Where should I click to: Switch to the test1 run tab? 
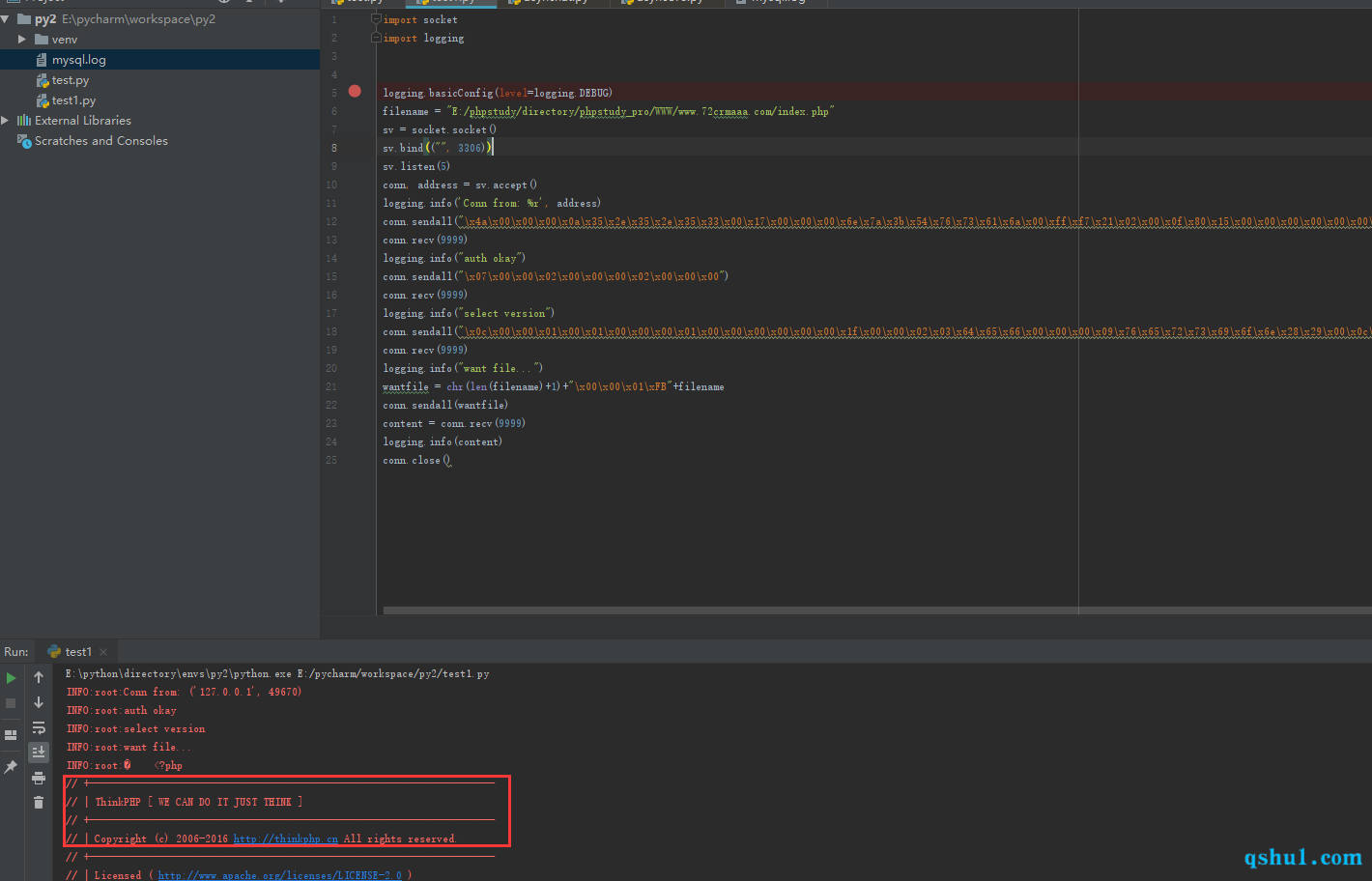click(77, 652)
